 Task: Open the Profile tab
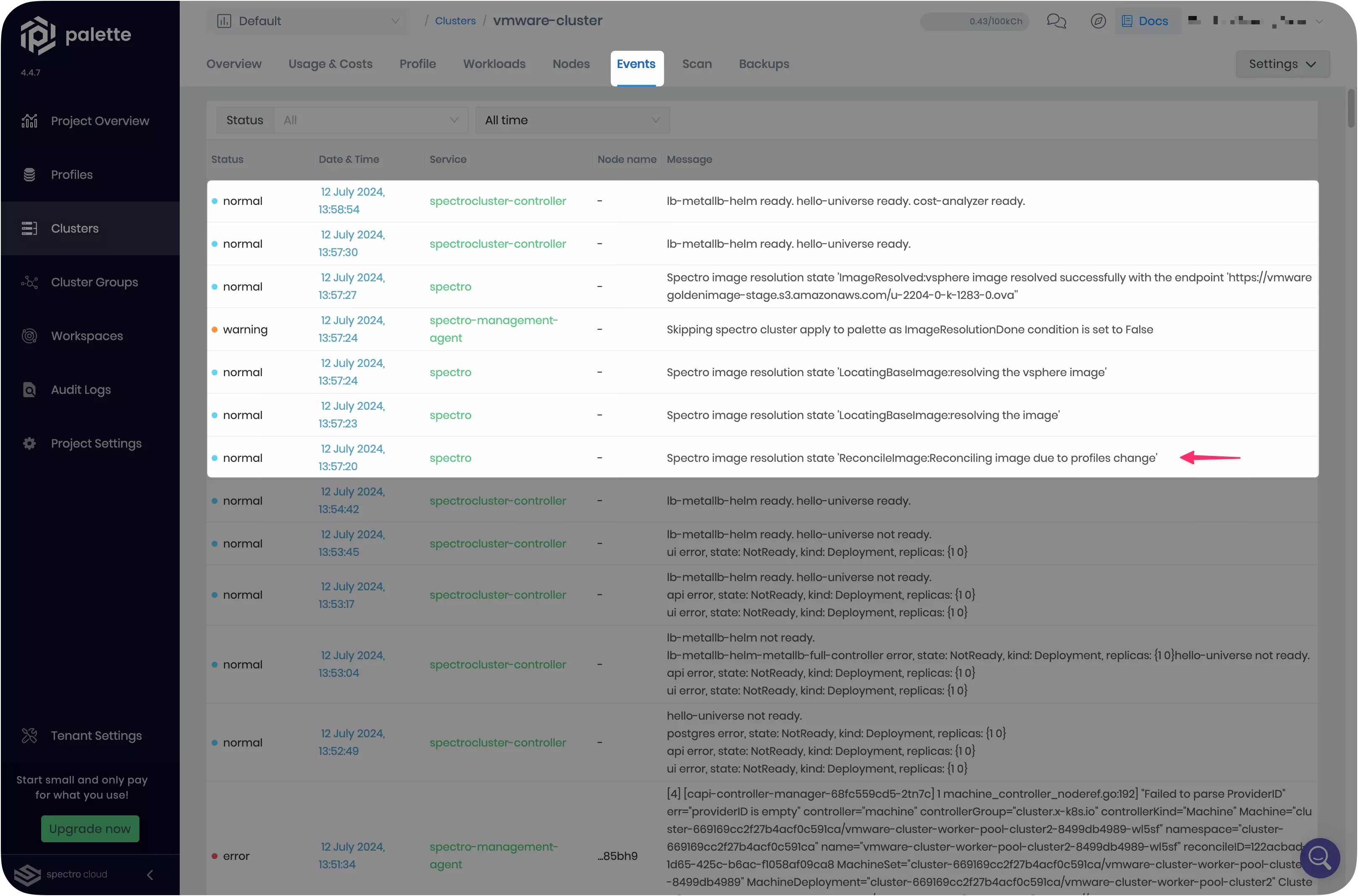418,64
